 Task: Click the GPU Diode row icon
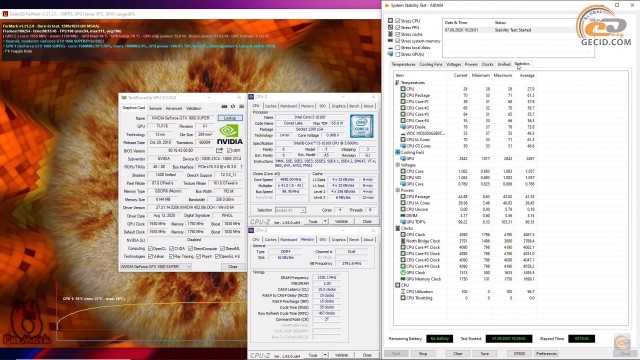pos(403,127)
